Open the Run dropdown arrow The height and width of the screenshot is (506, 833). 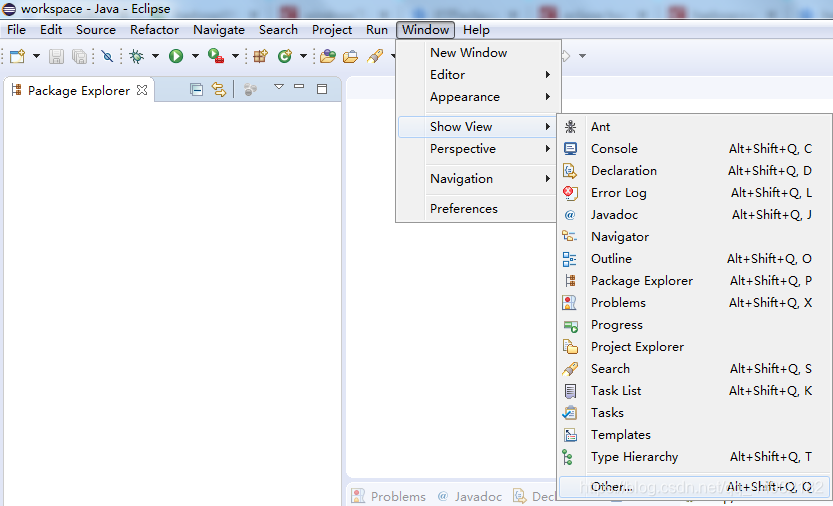click(195, 56)
